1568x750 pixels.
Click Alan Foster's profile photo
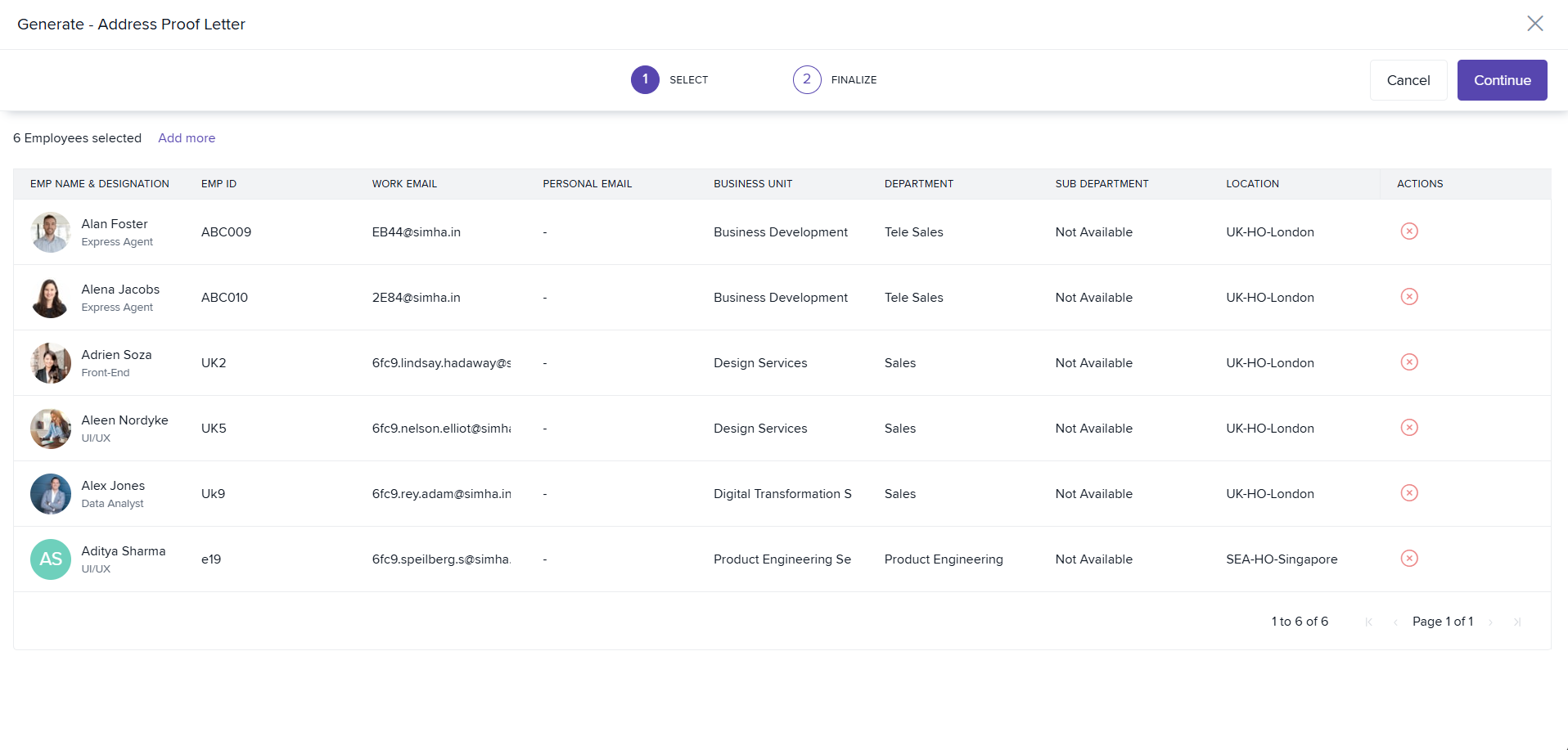point(51,232)
